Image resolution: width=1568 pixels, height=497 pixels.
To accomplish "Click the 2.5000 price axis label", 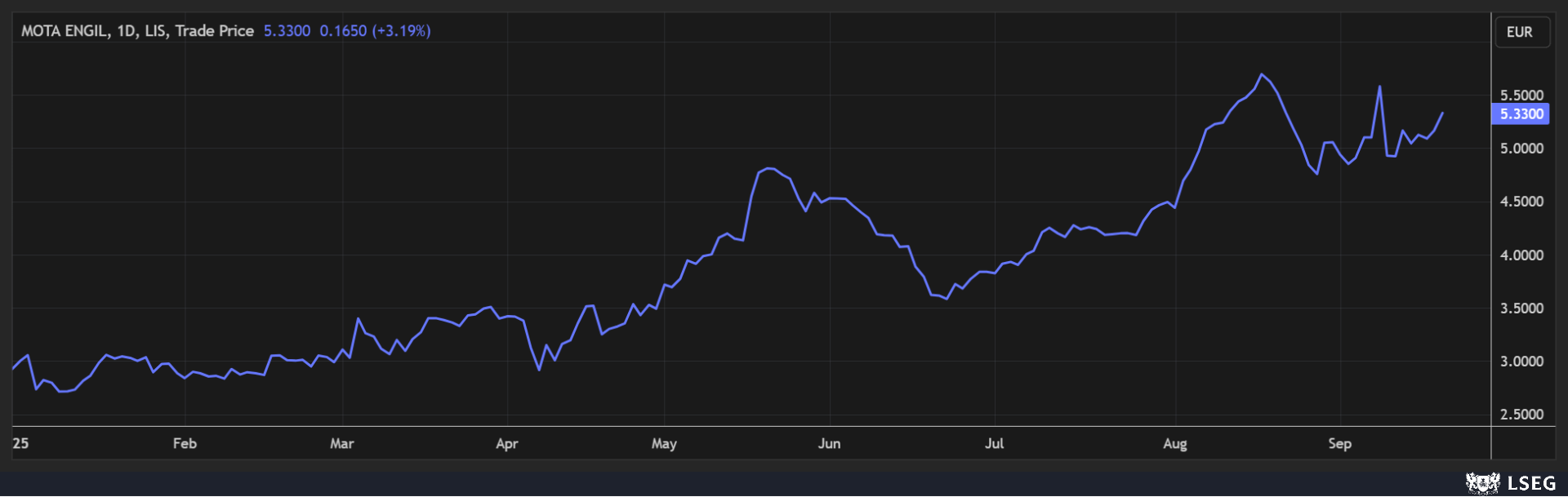I will [x=1521, y=415].
